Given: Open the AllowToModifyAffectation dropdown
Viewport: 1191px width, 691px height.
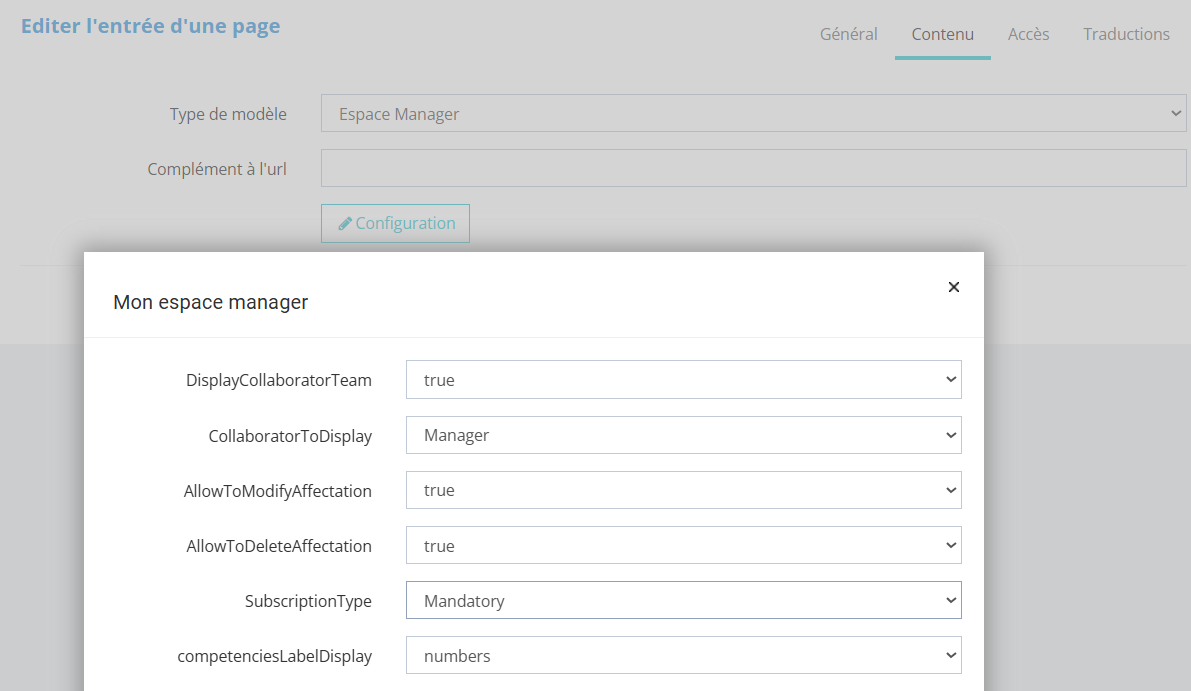Looking at the screenshot, I should pyautogui.click(x=683, y=490).
